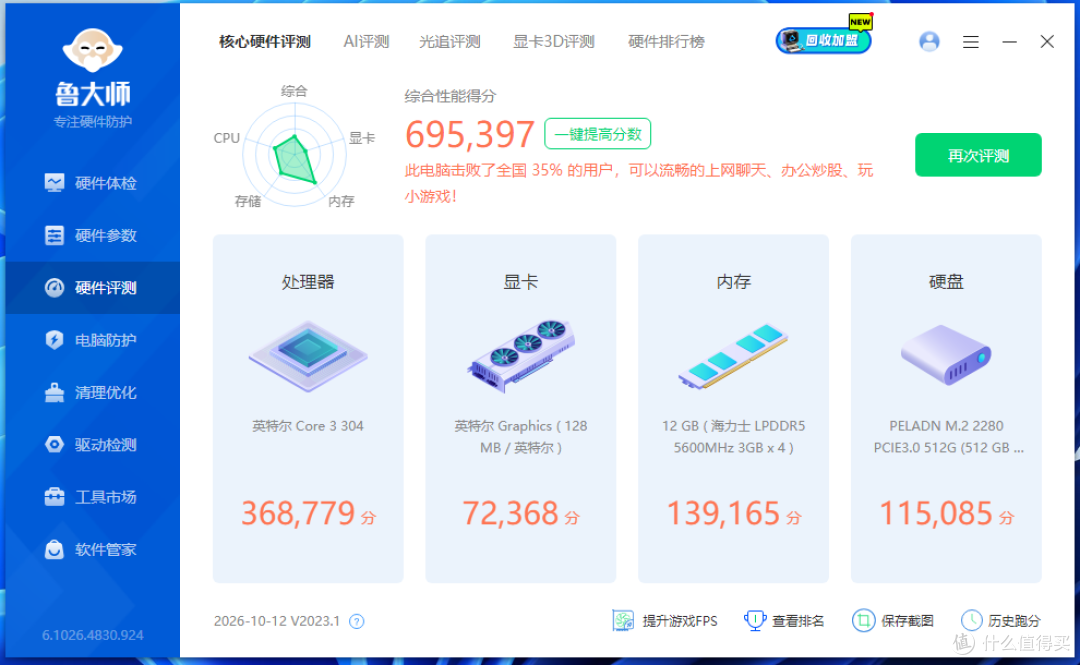Open 历史跑分 link
1080x665 pixels.
pos(1014,622)
